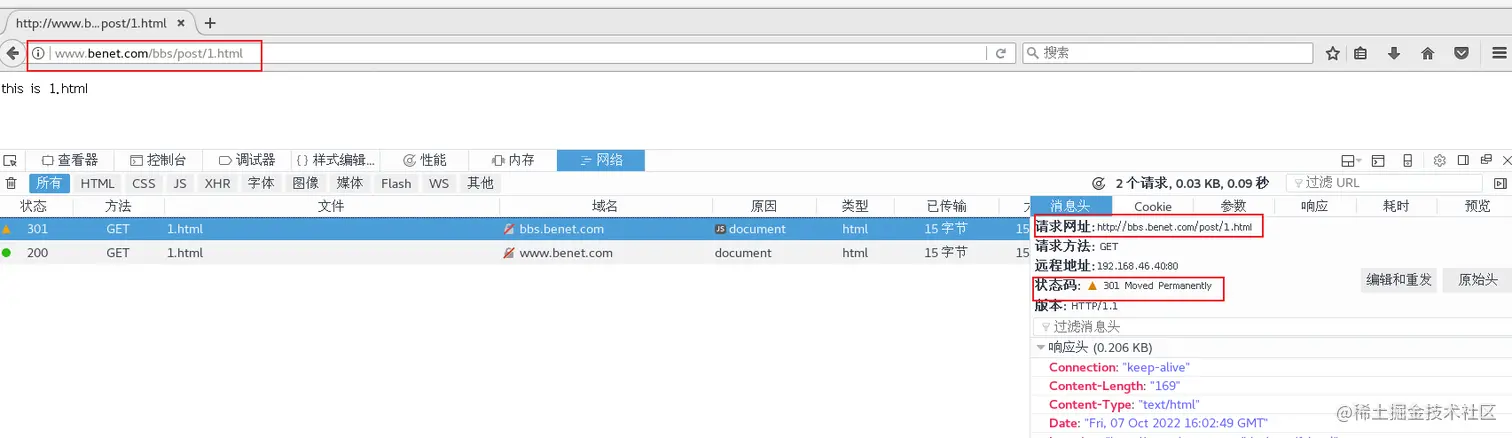The image size is (1512, 438).
Task: Open devtools settings gear icon
Action: [x=1440, y=160]
